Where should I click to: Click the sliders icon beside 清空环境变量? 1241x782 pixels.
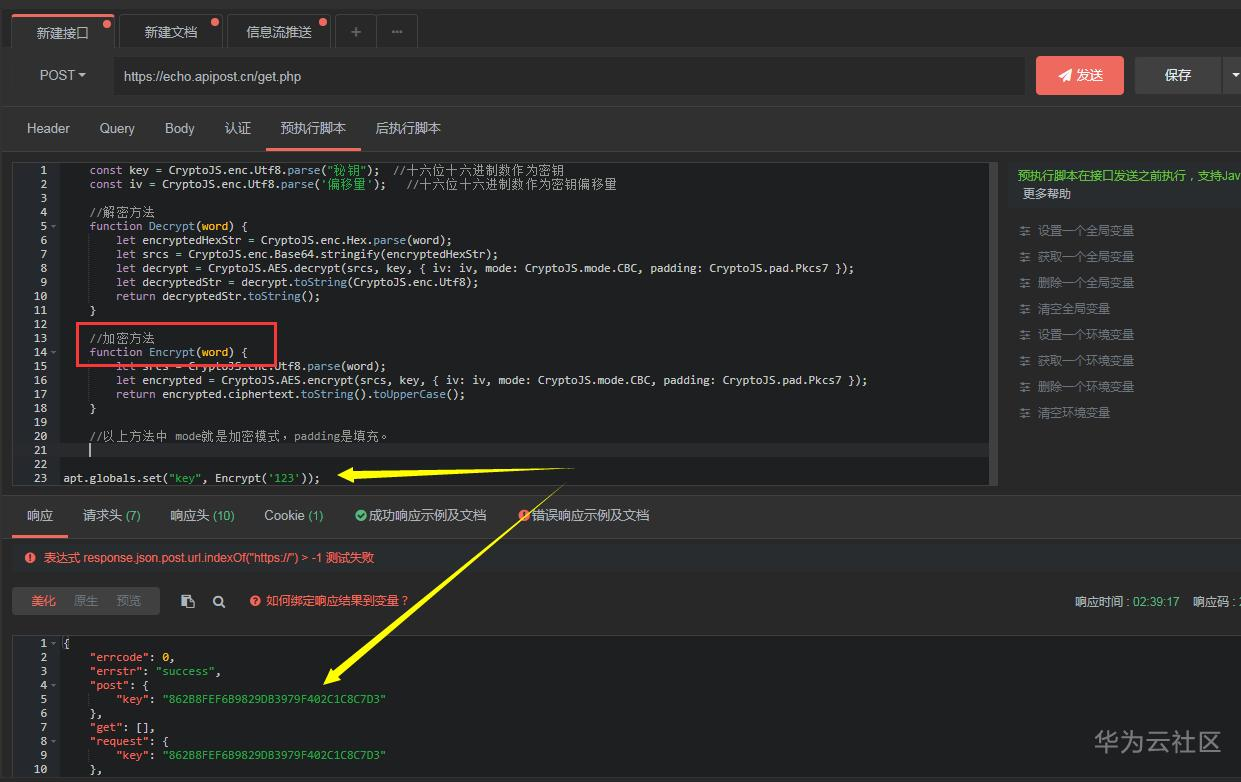coord(1025,412)
